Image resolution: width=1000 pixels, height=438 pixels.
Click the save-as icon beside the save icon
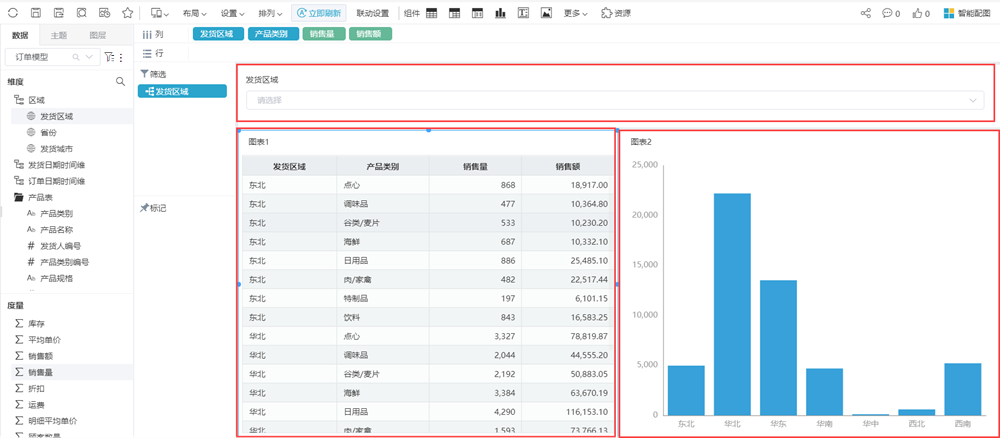59,13
